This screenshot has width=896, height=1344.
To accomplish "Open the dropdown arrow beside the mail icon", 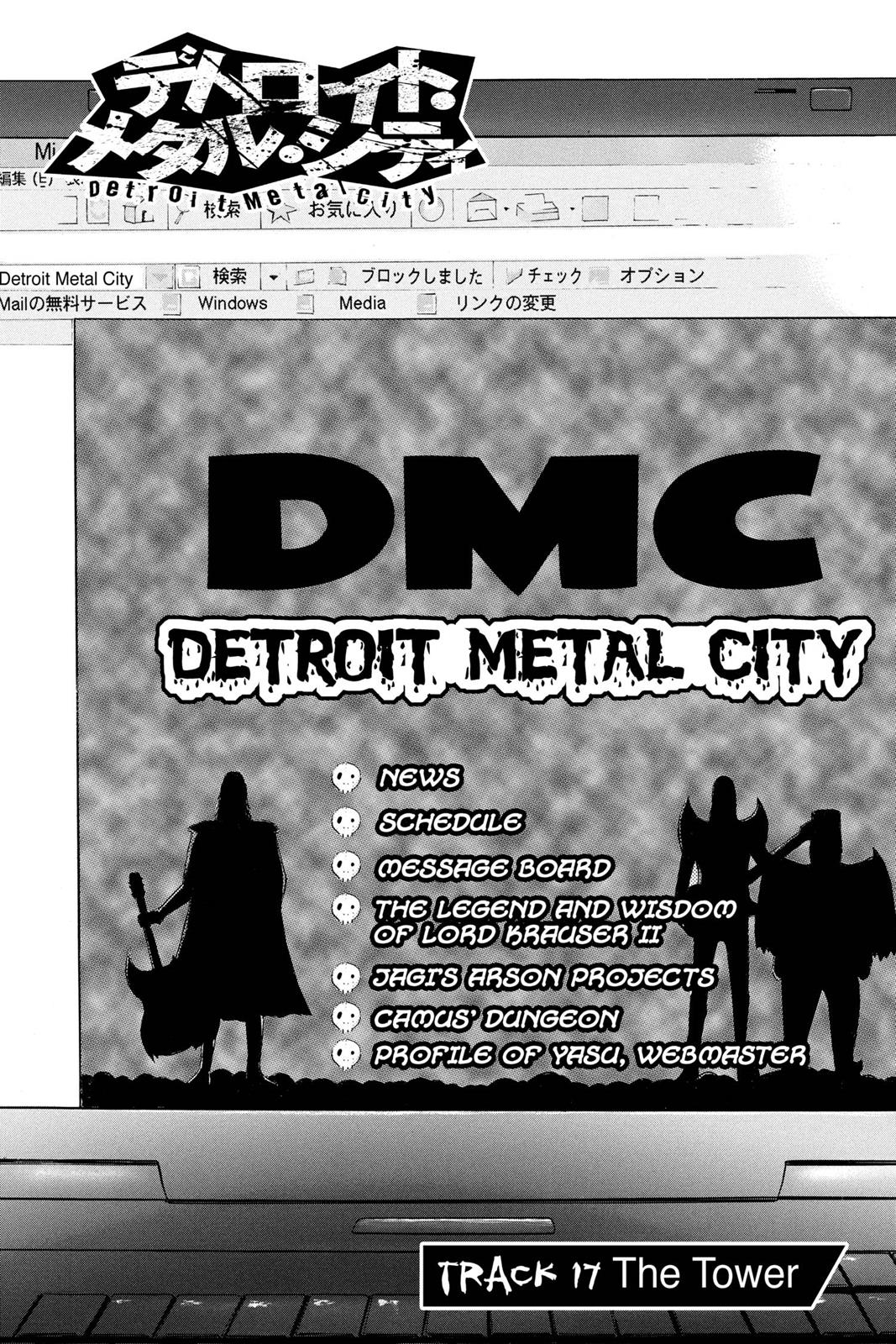I will coord(506,207).
